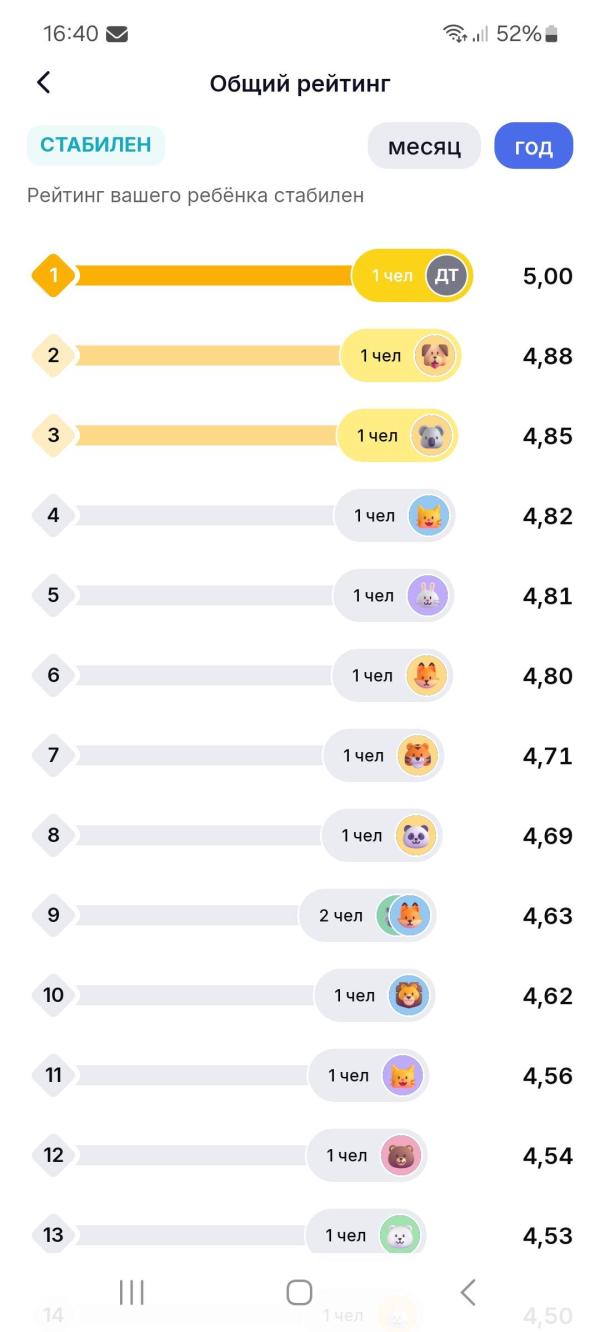Tap the dog avatar in second place
Image resolution: width=600 pixels, height=1332 pixels.
pyautogui.click(x=435, y=355)
